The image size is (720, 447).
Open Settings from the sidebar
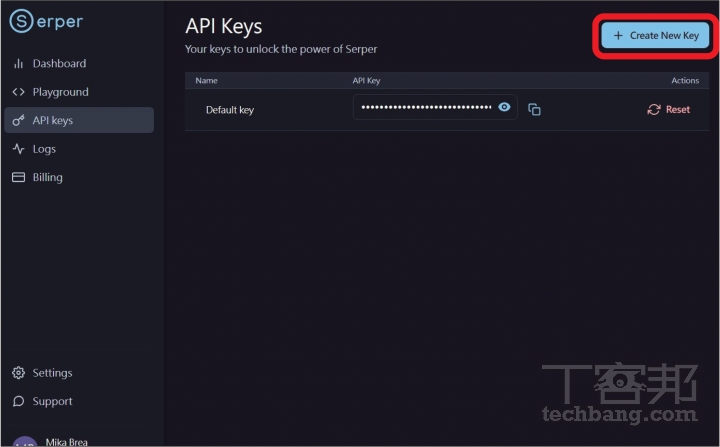(x=79, y=373)
